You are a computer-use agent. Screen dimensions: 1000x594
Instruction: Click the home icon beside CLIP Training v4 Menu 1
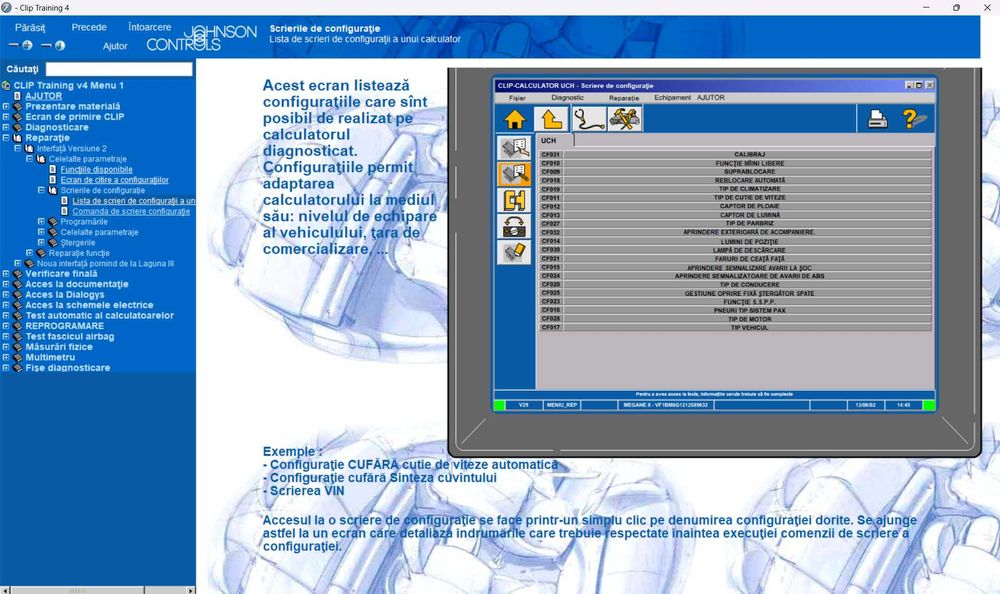pos(6,85)
